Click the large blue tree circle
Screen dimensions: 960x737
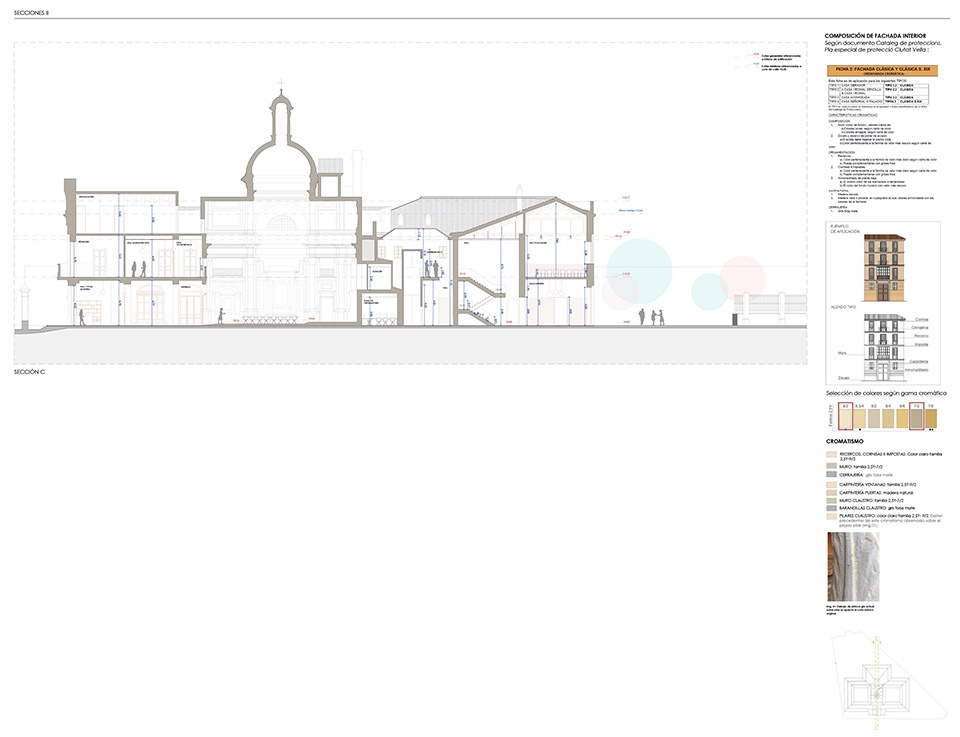639,263
